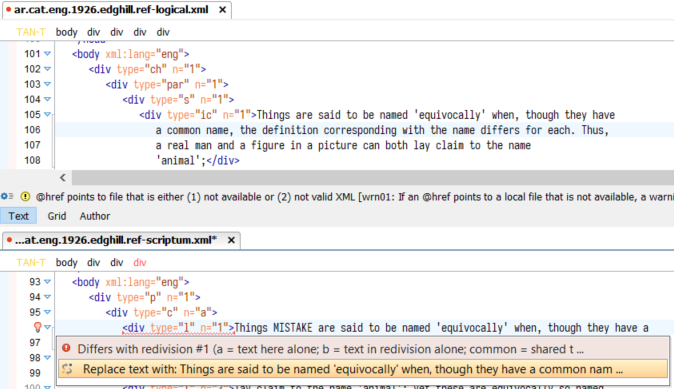Click the yellow warning icon beside @href message
Viewport: 674px width, 389px height.
tap(25, 197)
